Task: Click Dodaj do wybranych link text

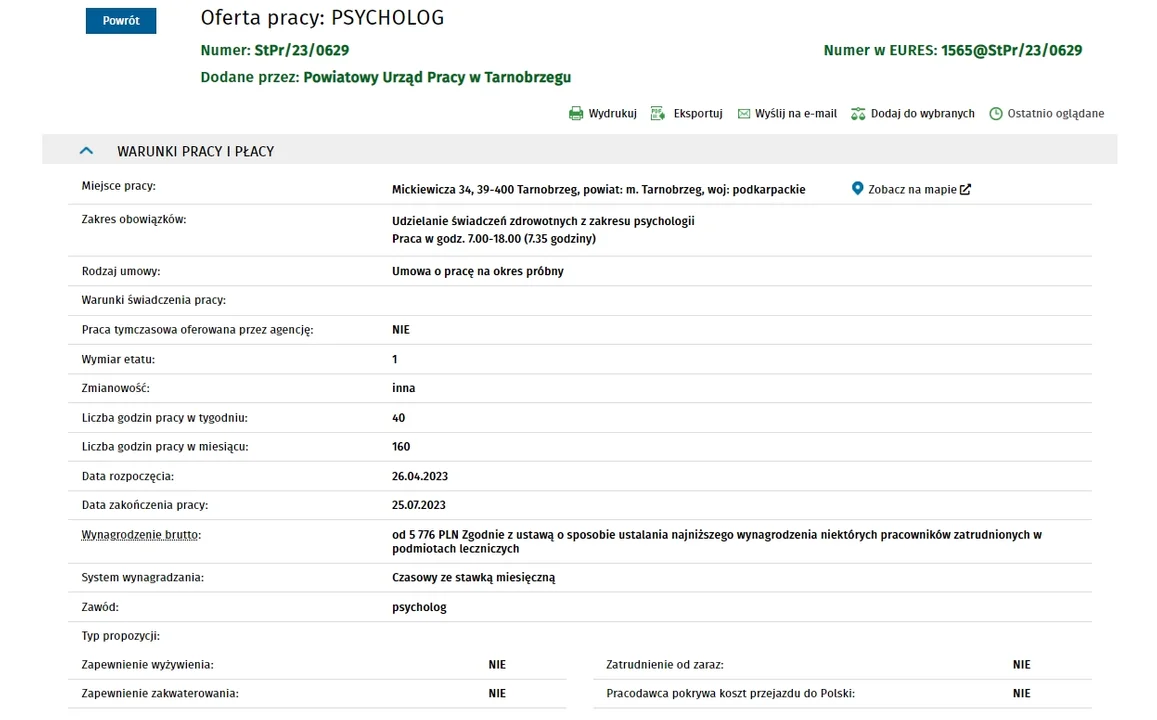Action: click(922, 114)
